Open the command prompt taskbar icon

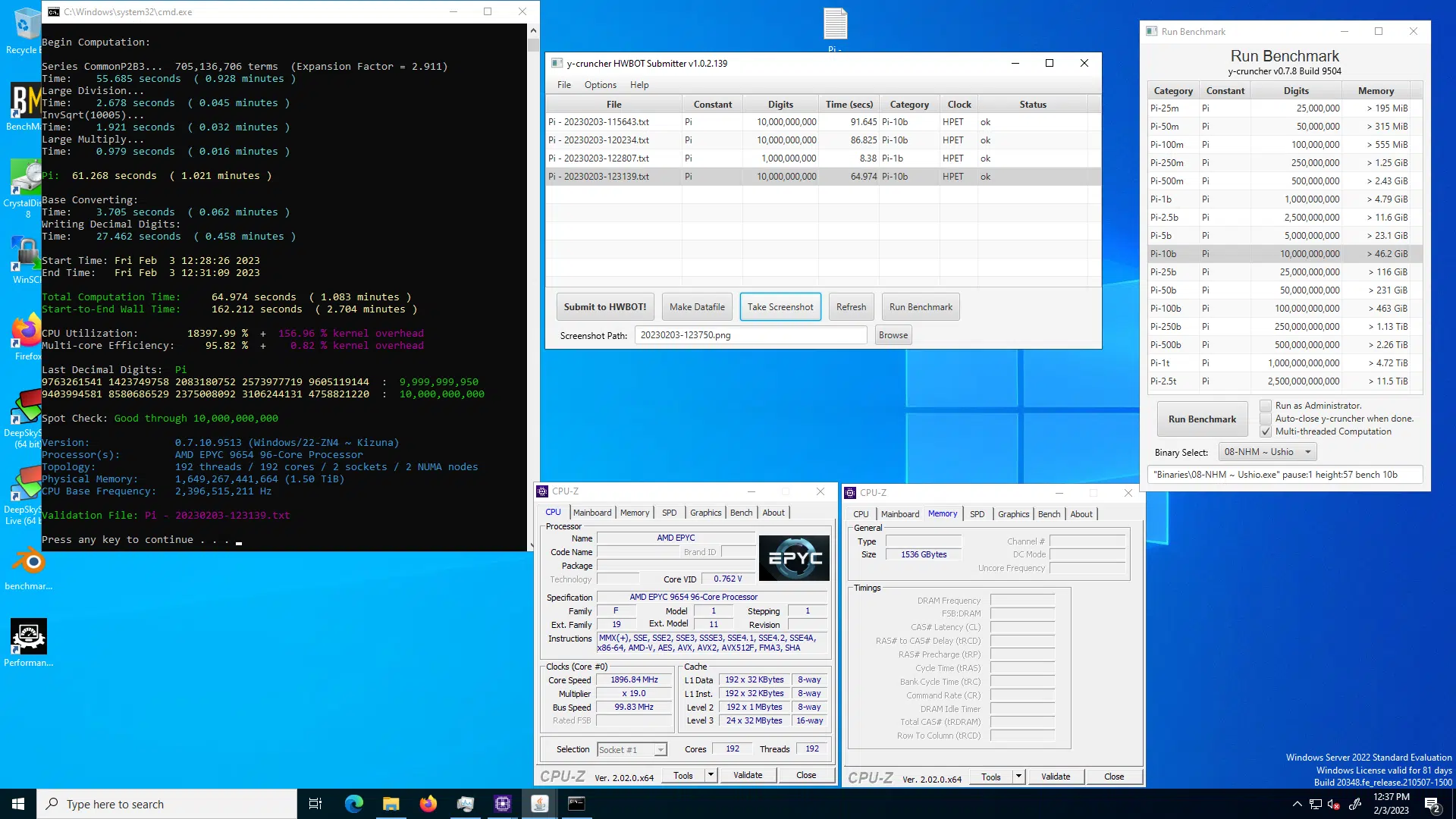[x=576, y=804]
